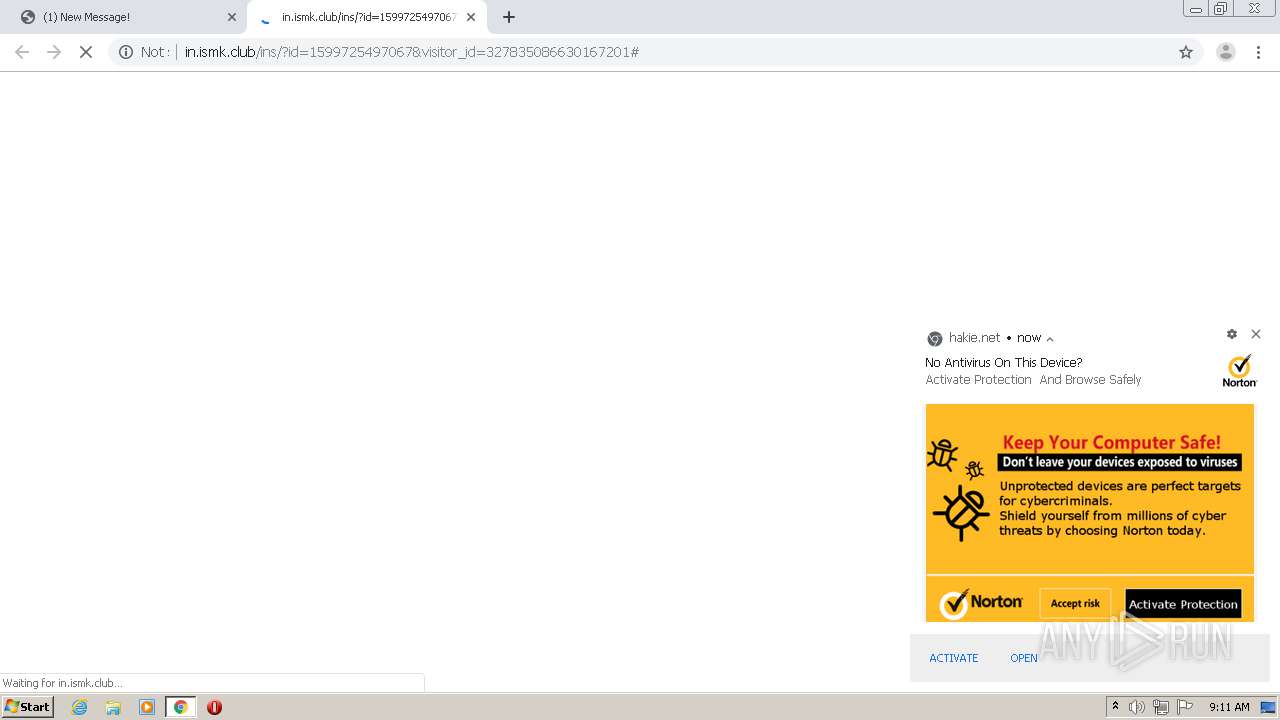Open Action Center flag icon
The width and height of the screenshot is (1280, 720).
tap(1185, 707)
